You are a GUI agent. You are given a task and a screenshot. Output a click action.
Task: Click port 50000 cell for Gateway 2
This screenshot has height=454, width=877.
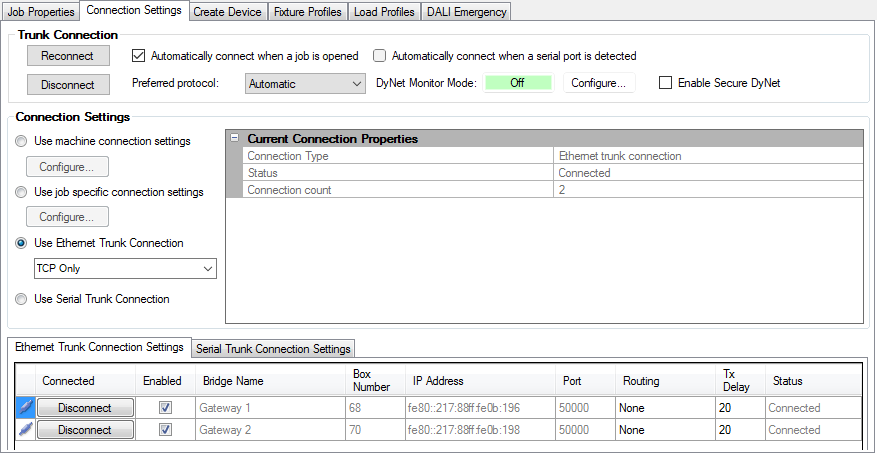pyautogui.click(x=585, y=429)
